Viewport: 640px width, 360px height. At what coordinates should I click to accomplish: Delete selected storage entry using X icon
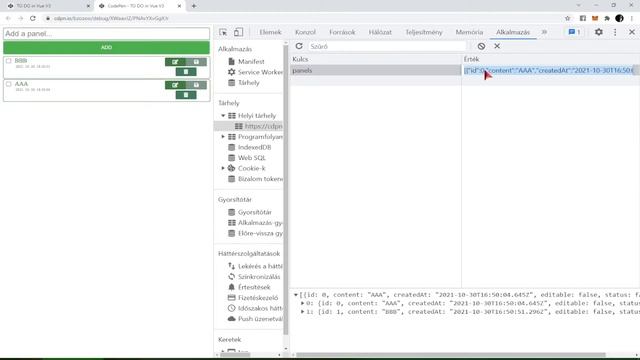(x=497, y=46)
